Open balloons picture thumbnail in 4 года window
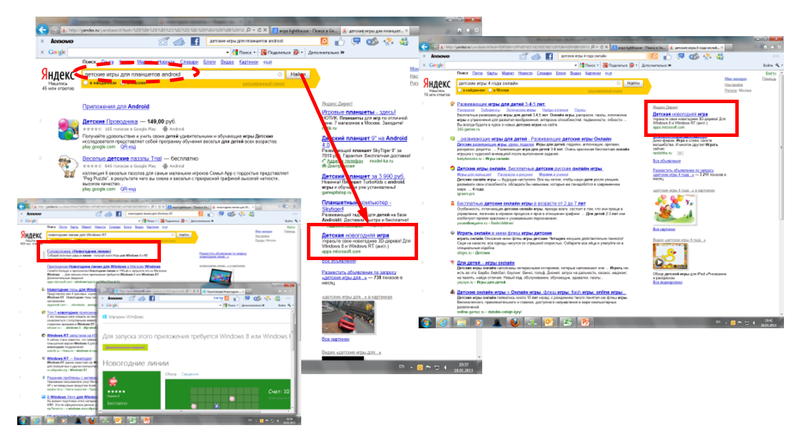Screen dimensions: 800x448 [x=674, y=209]
